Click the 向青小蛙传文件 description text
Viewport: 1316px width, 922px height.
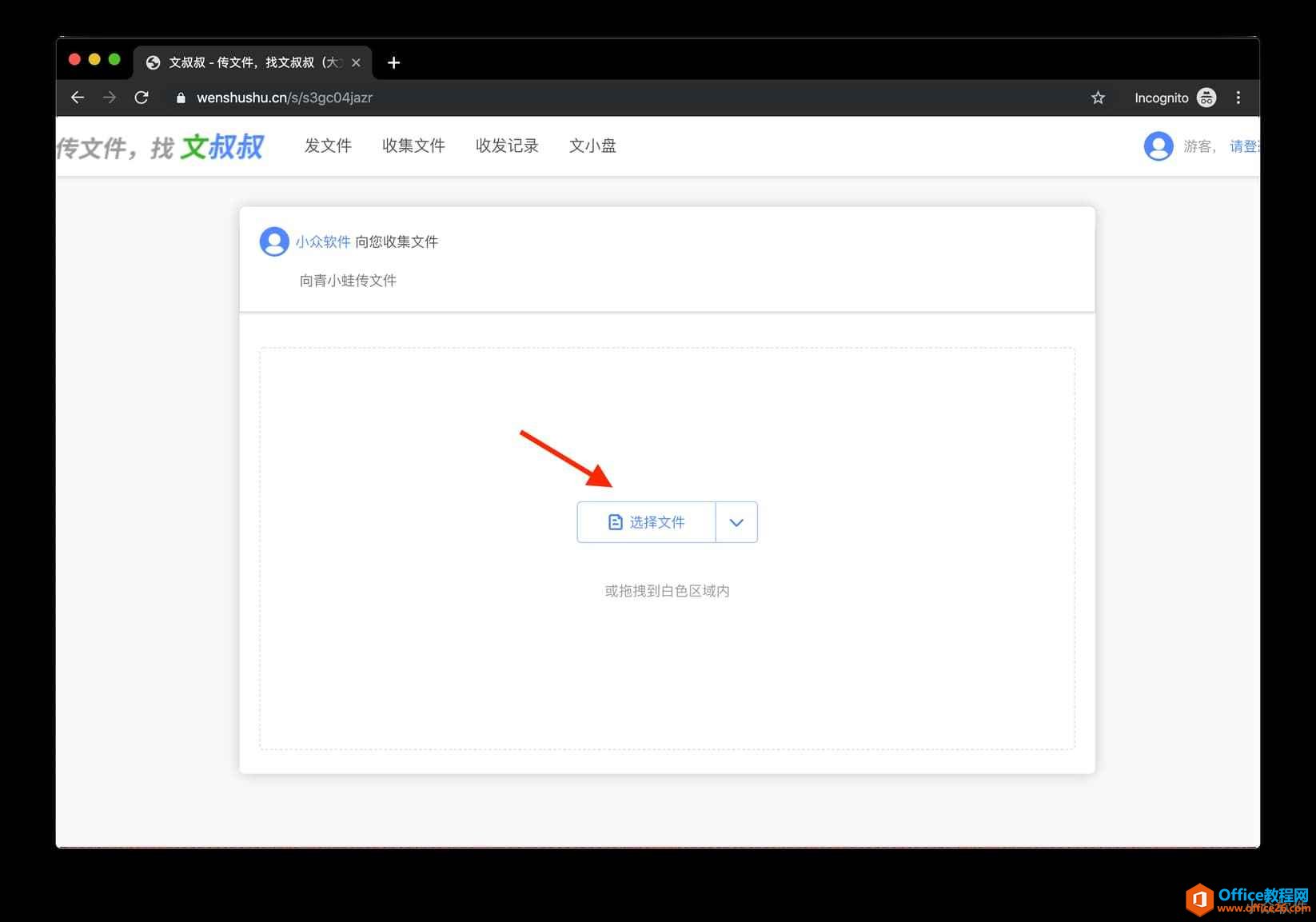(x=348, y=281)
